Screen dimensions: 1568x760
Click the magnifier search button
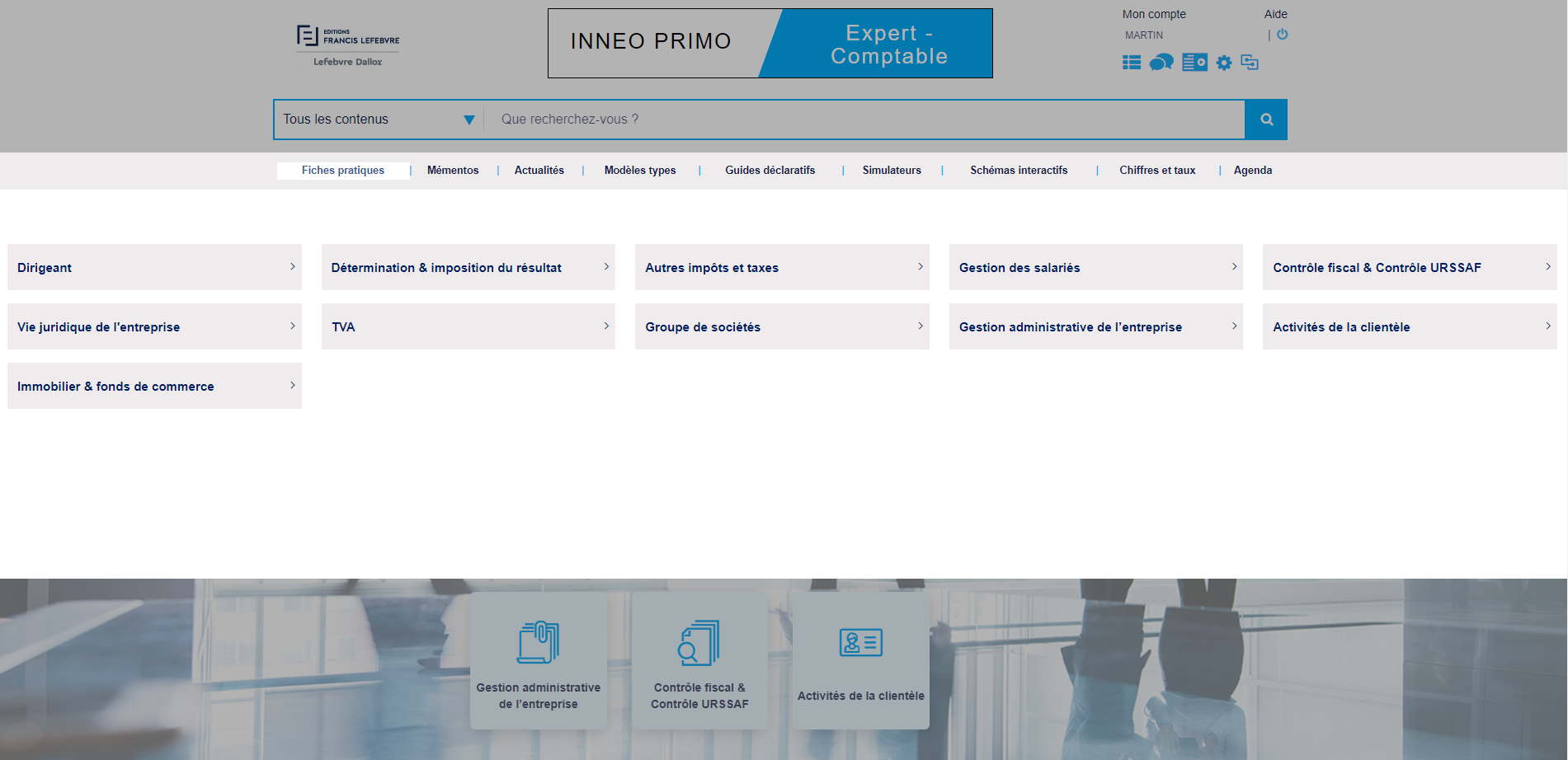pos(1267,120)
